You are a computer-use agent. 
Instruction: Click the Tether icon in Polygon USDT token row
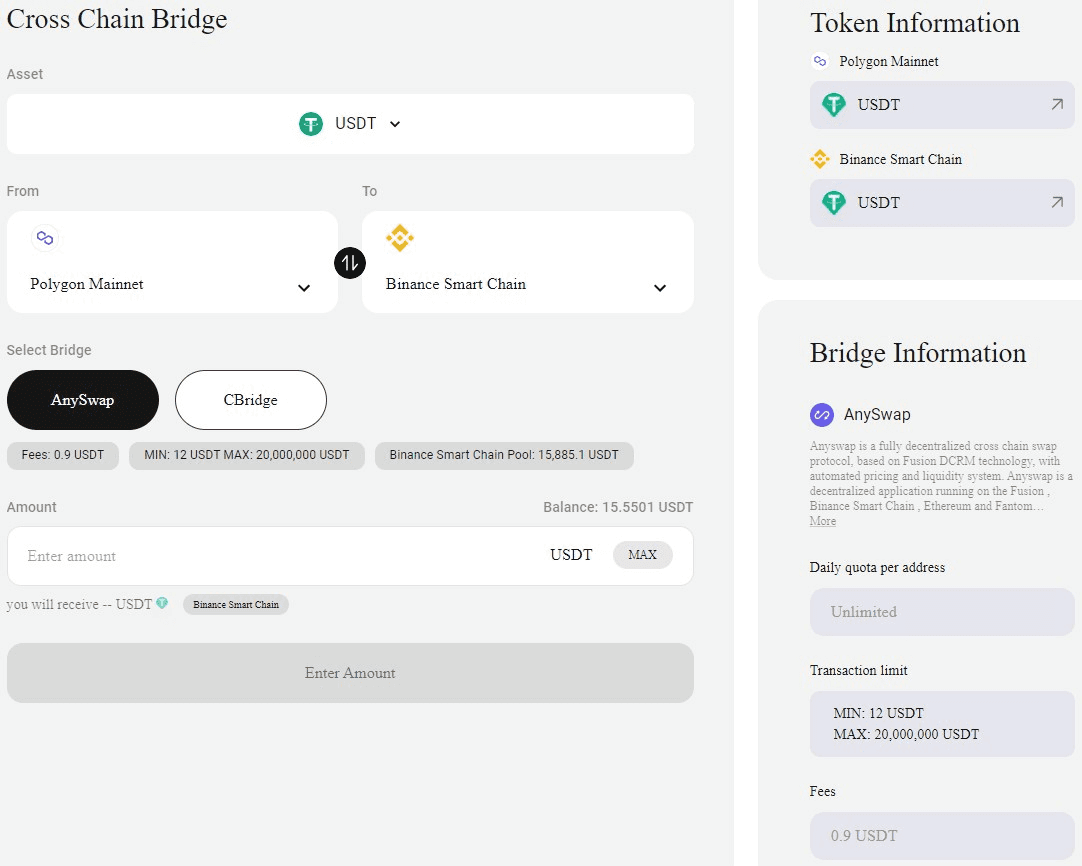[x=834, y=105]
